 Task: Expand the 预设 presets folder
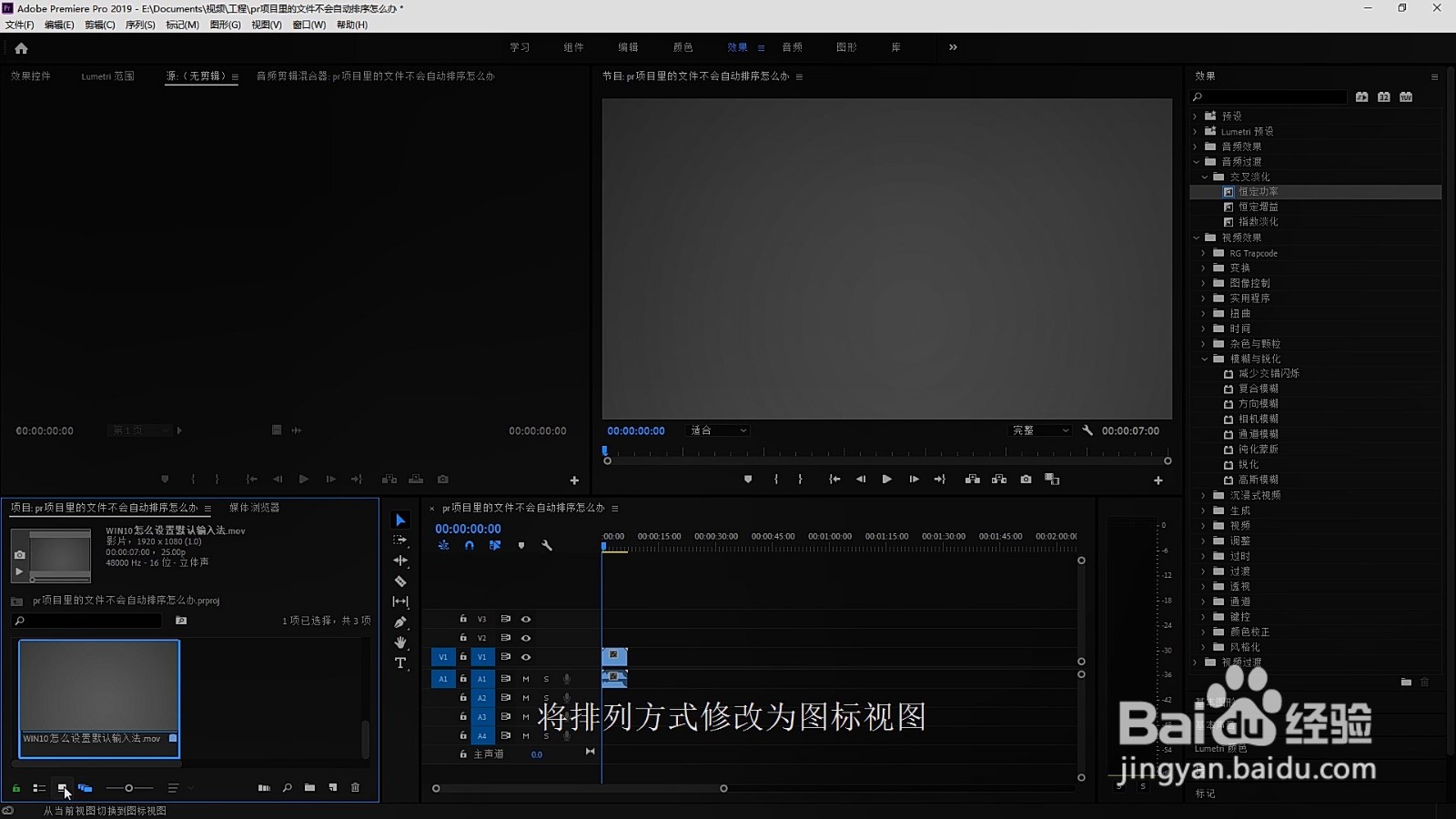1196,116
